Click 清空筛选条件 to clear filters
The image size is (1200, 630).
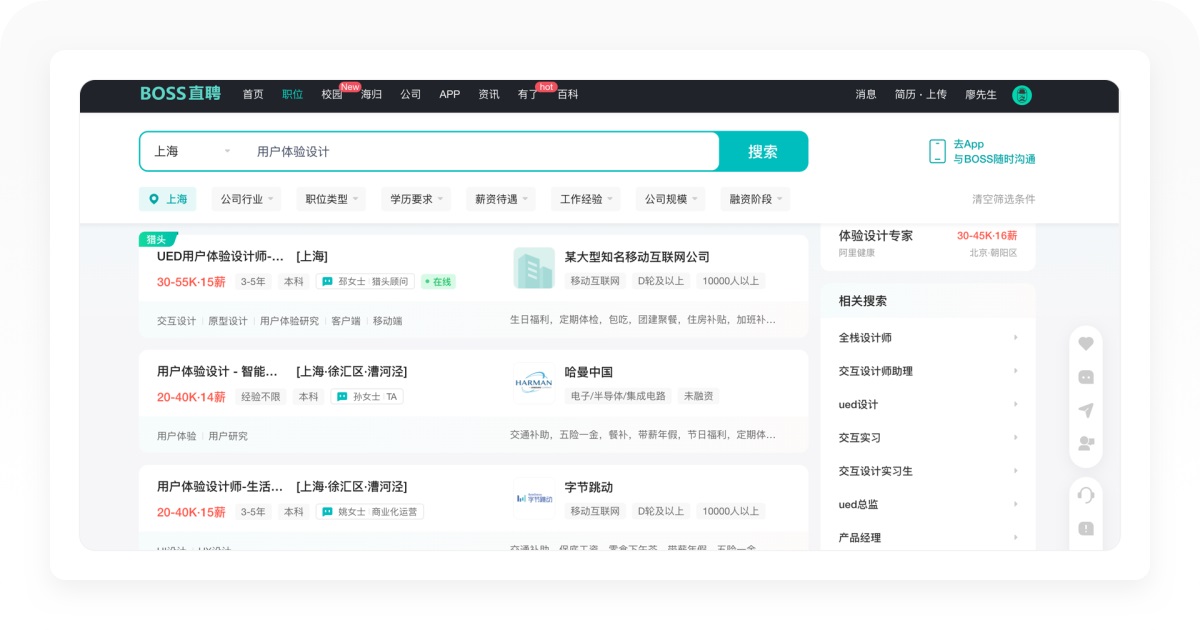pos(1004,199)
